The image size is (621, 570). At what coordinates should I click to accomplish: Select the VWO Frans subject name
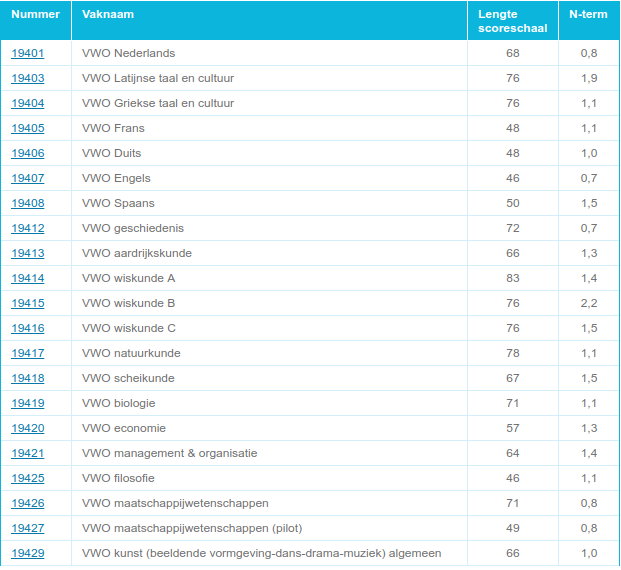(x=113, y=128)
